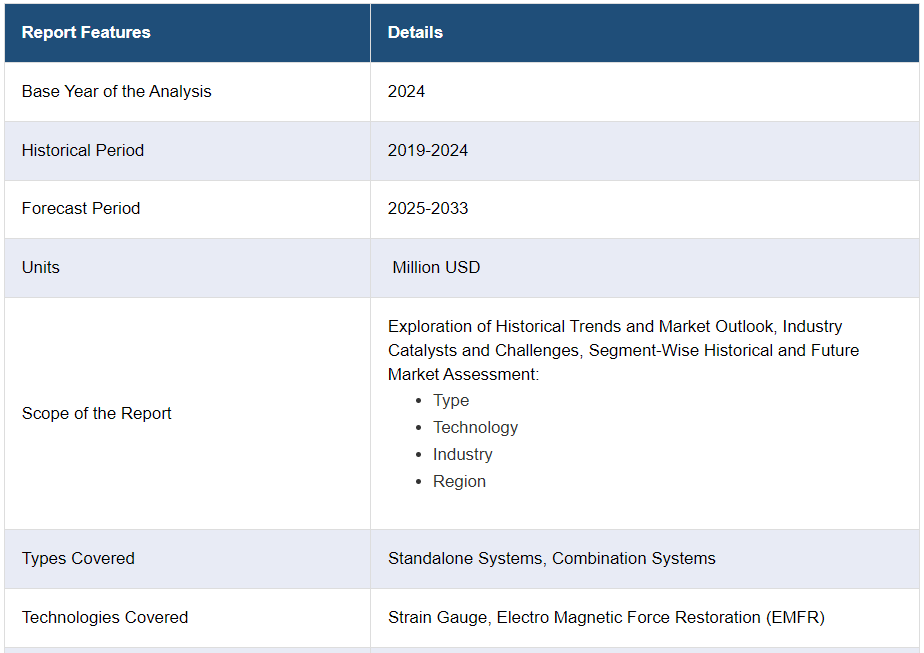Click the '2019-2024' value
This screenshot has width=924, height=653.
pyautogui.click(x=428, y=150)
